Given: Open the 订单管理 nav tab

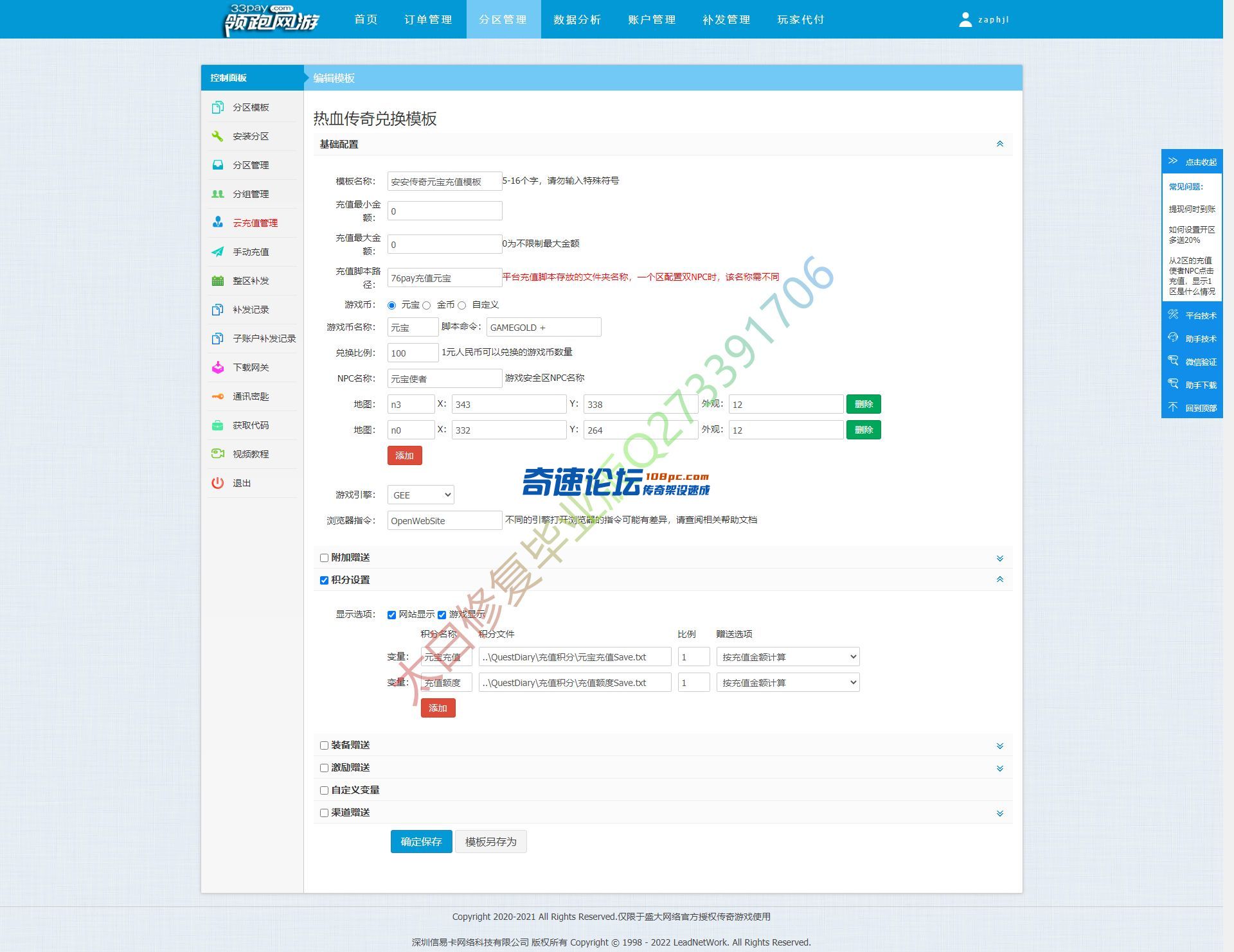Looking at the screenshot, I should (x=429, y=19).
